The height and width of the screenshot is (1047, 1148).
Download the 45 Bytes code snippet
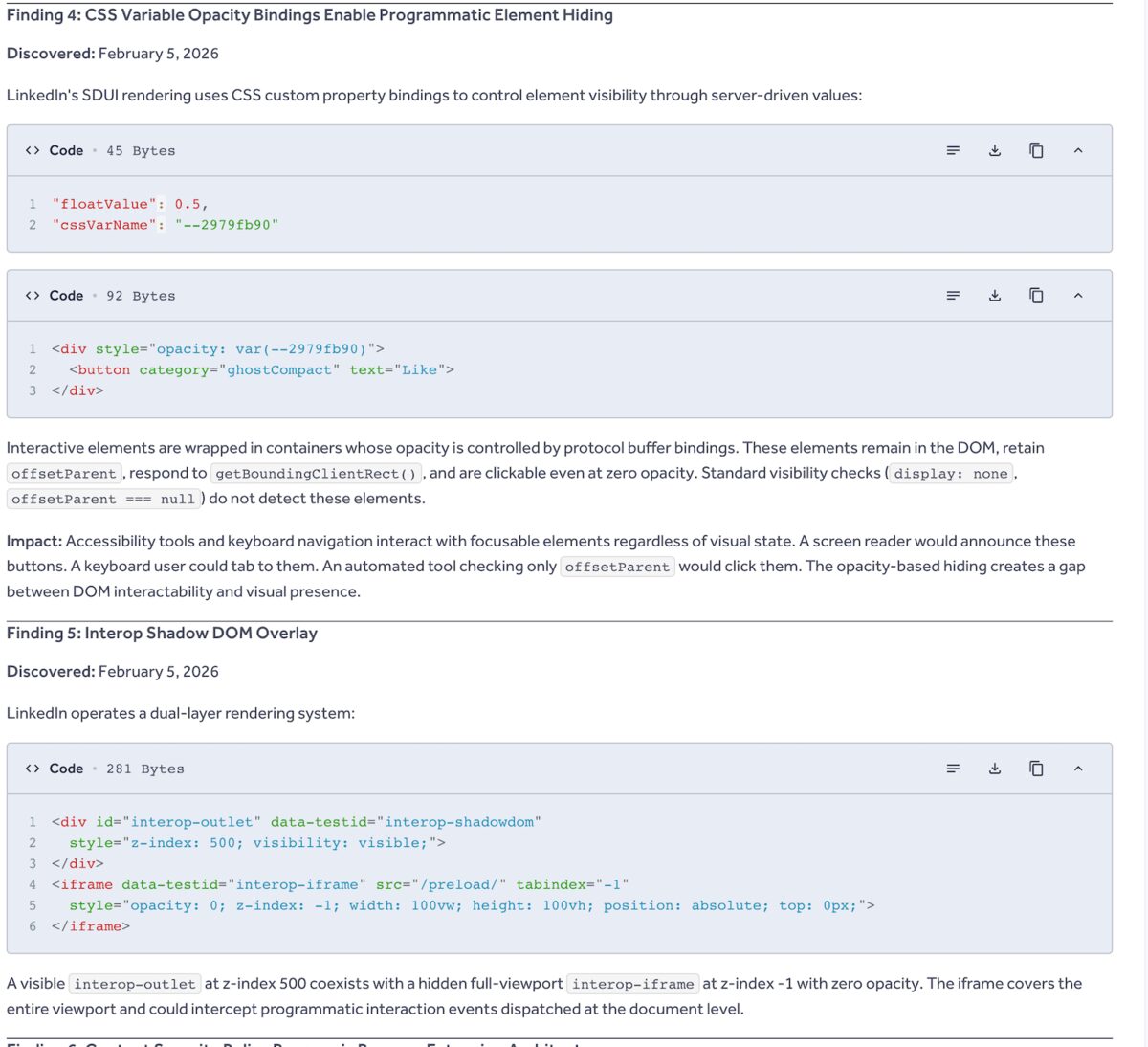[994, 150]
